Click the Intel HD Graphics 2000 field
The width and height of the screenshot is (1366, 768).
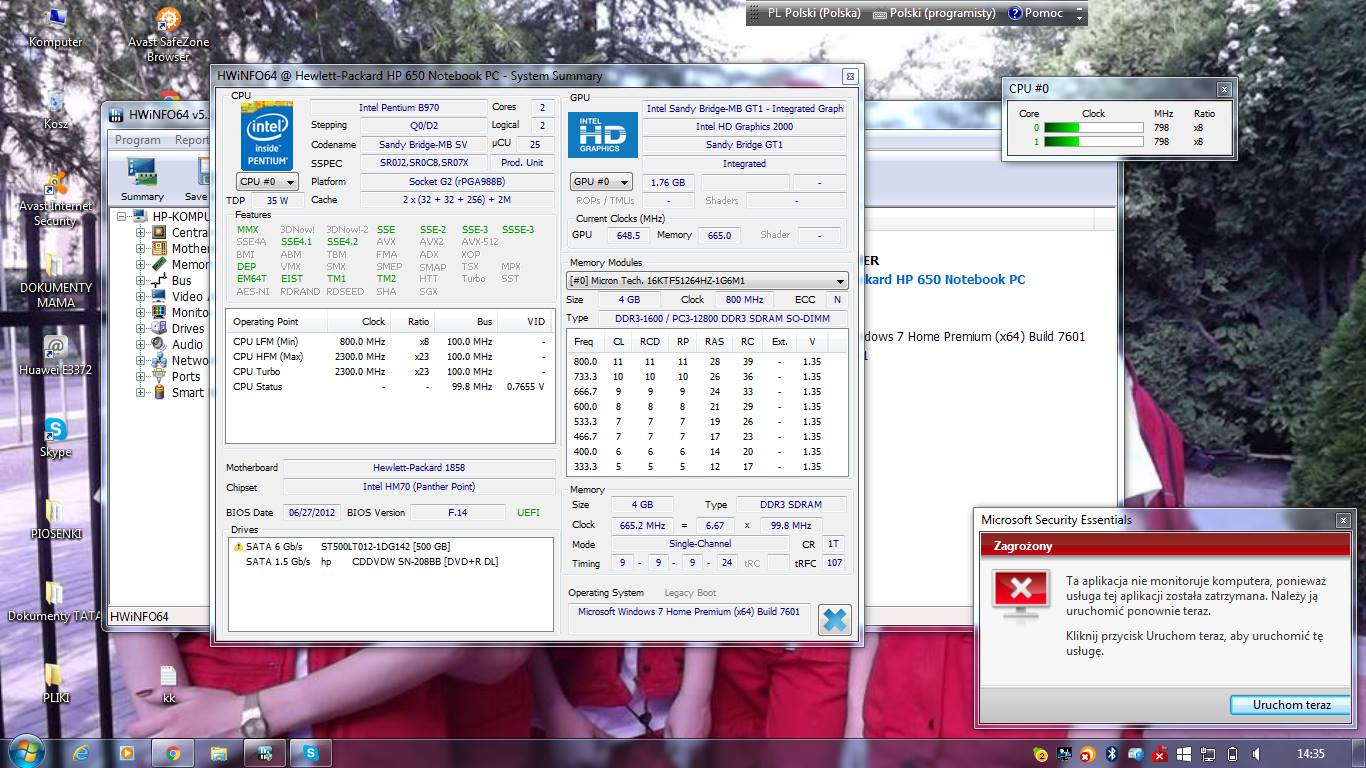(x=745, y=127)
